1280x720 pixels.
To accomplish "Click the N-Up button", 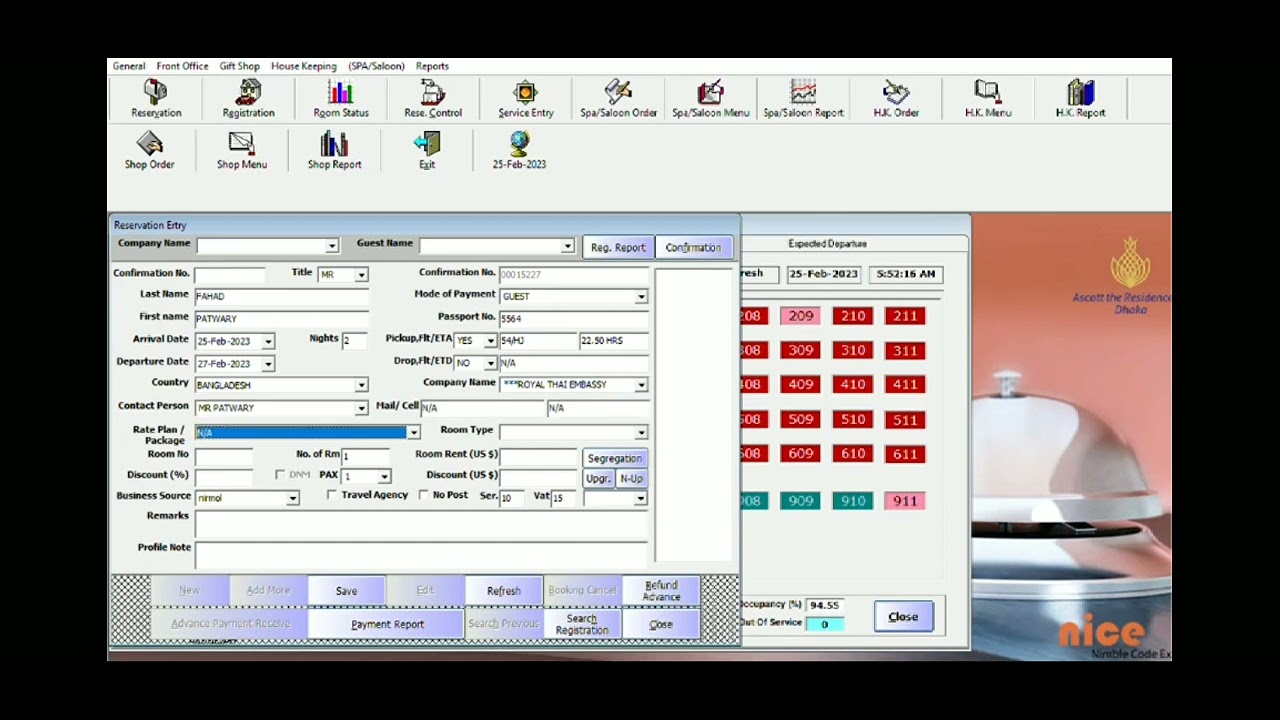I will (631, 479).
